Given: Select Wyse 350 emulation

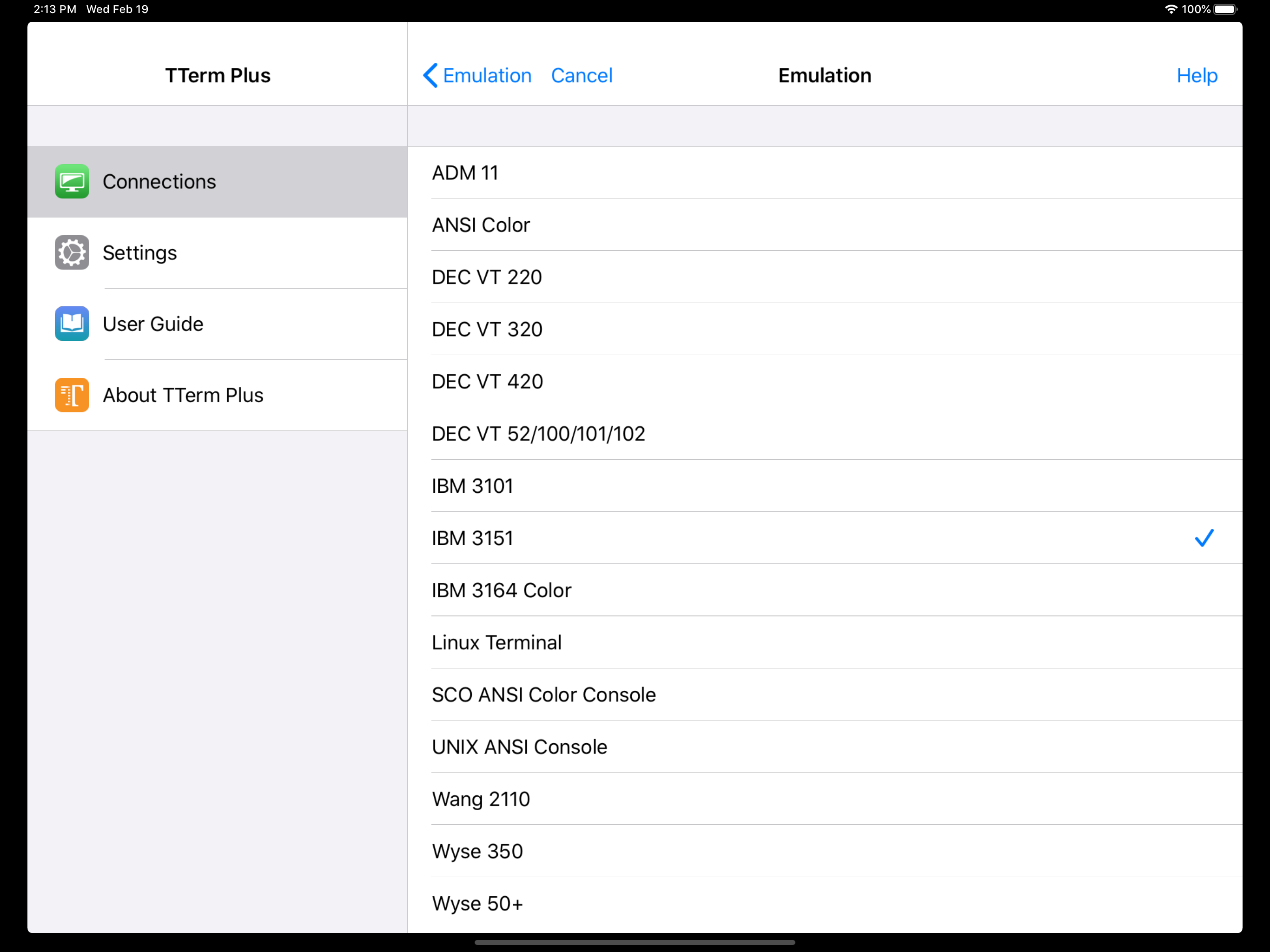Looking at the screenshot, I should pyautogui.click(x=825, y=852).
